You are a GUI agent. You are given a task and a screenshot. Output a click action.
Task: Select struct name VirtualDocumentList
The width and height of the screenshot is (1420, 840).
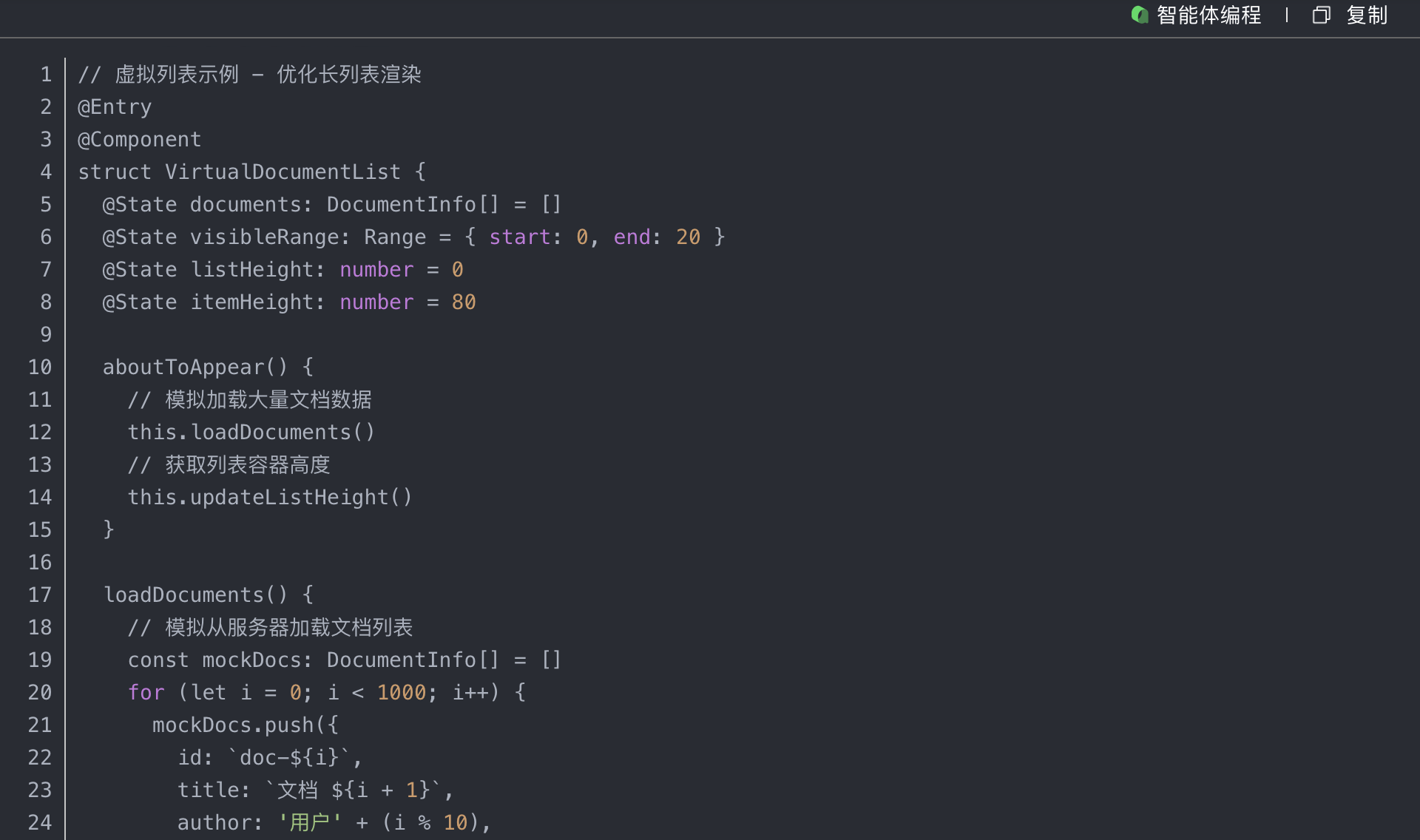pos(283,172)
